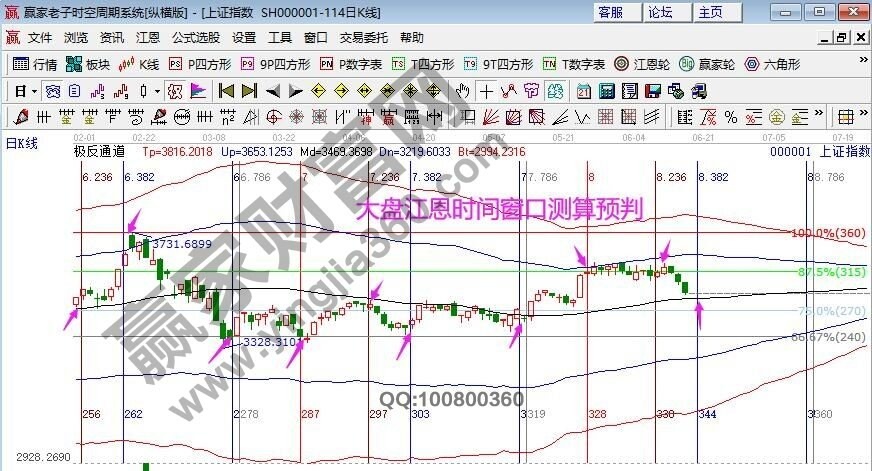Switch to the K线 candlestick chart
The width and height of the screenshot is (872, 471).
[x=139, y=64]
